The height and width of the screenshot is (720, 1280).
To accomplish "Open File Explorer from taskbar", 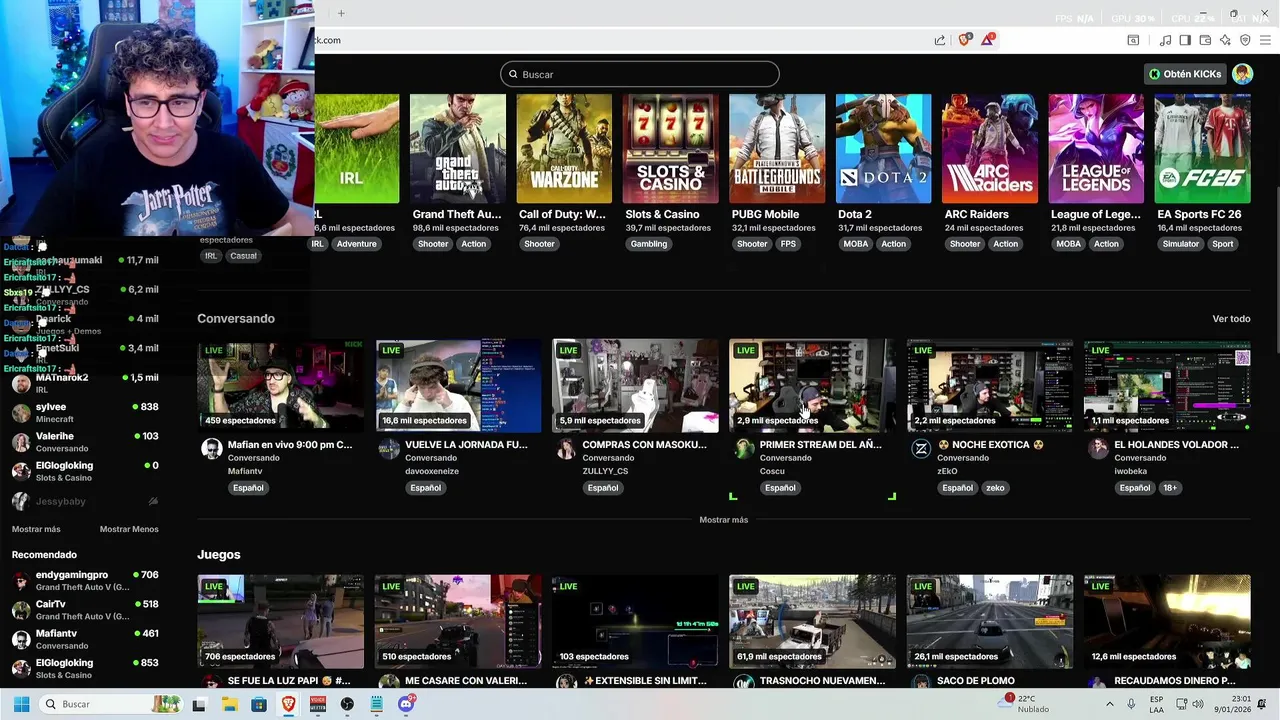I will [x=229, y=704].
